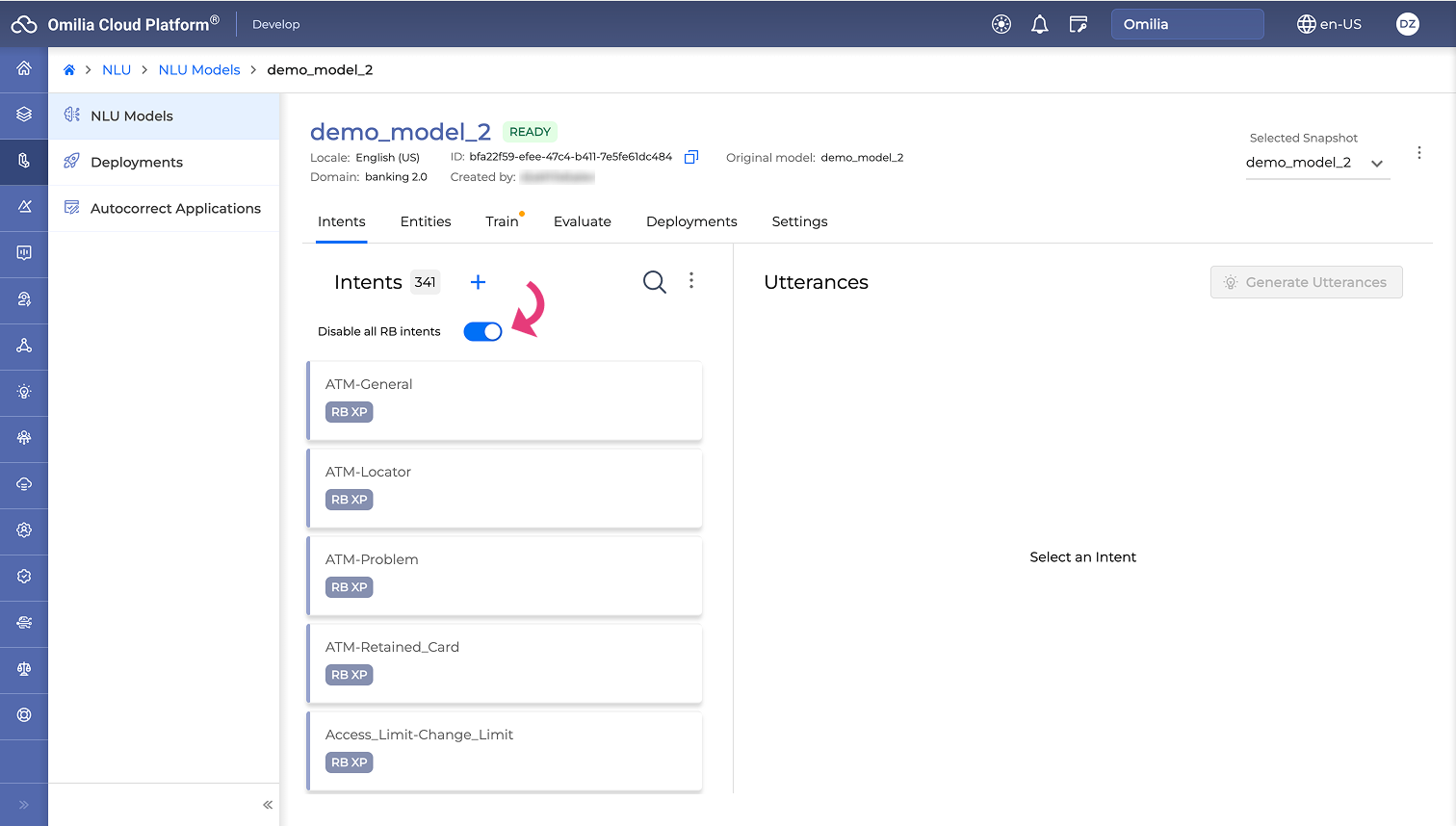Toggle Disable all RB intents switch
1456x826 pixels.
pyautogui.click(x=482, y=331)
